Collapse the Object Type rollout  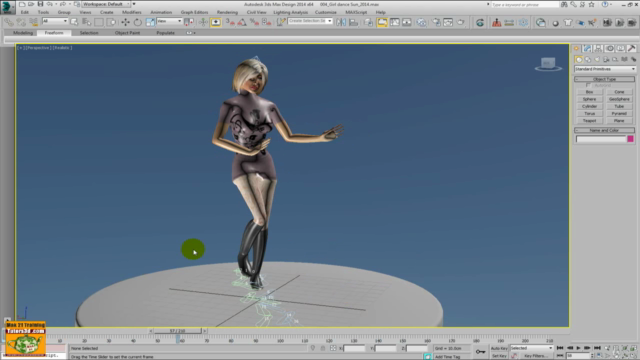coord(604,79)
